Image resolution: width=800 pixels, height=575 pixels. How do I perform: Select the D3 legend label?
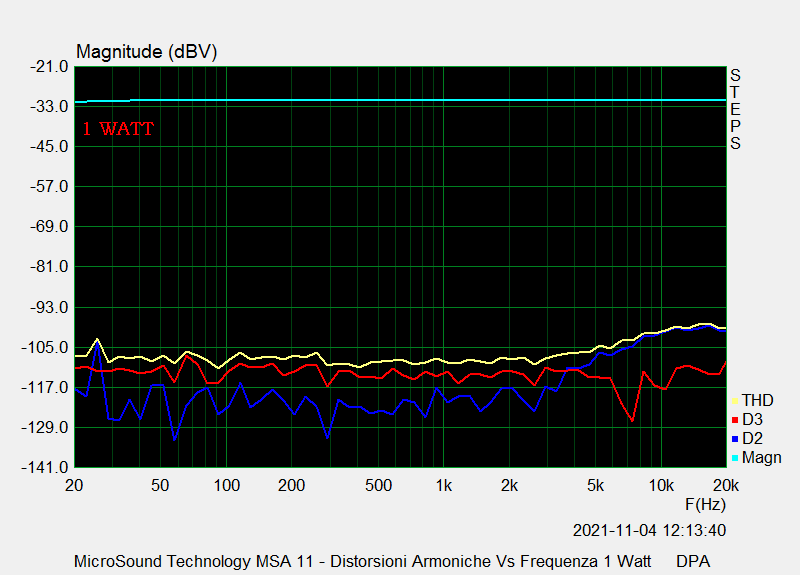click(753, 419)
